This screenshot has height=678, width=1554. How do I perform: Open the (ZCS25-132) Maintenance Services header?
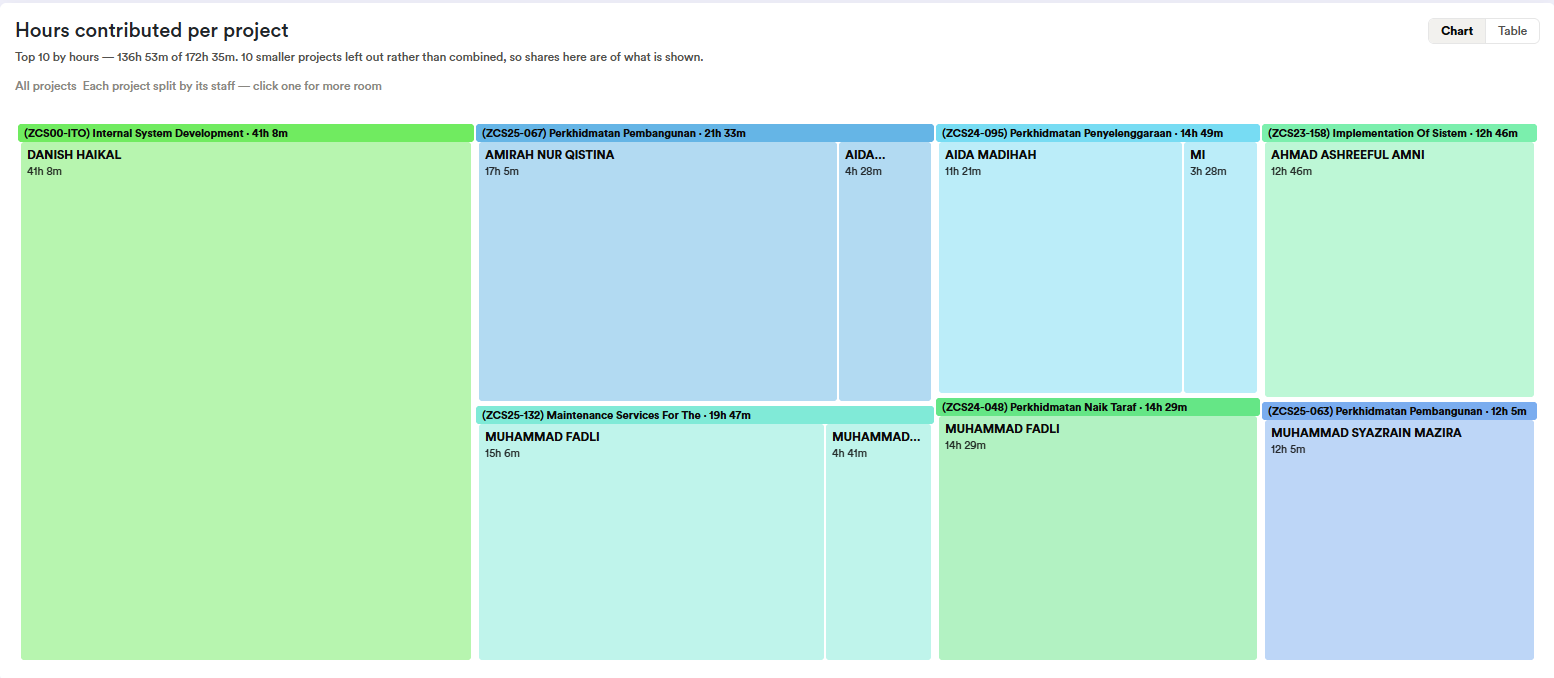pos(705,415)
